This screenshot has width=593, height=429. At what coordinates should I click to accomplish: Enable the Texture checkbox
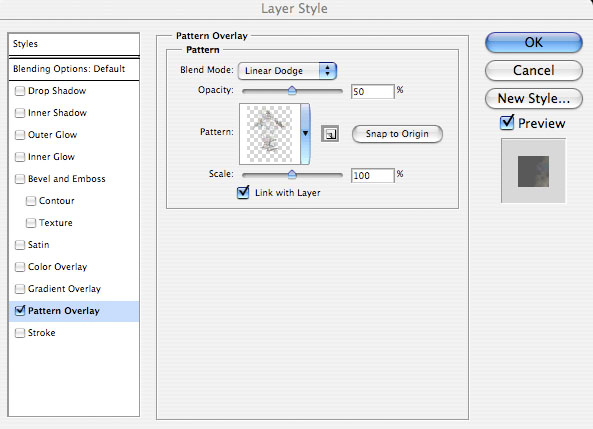pyautogui.click(x=31, y=223)
